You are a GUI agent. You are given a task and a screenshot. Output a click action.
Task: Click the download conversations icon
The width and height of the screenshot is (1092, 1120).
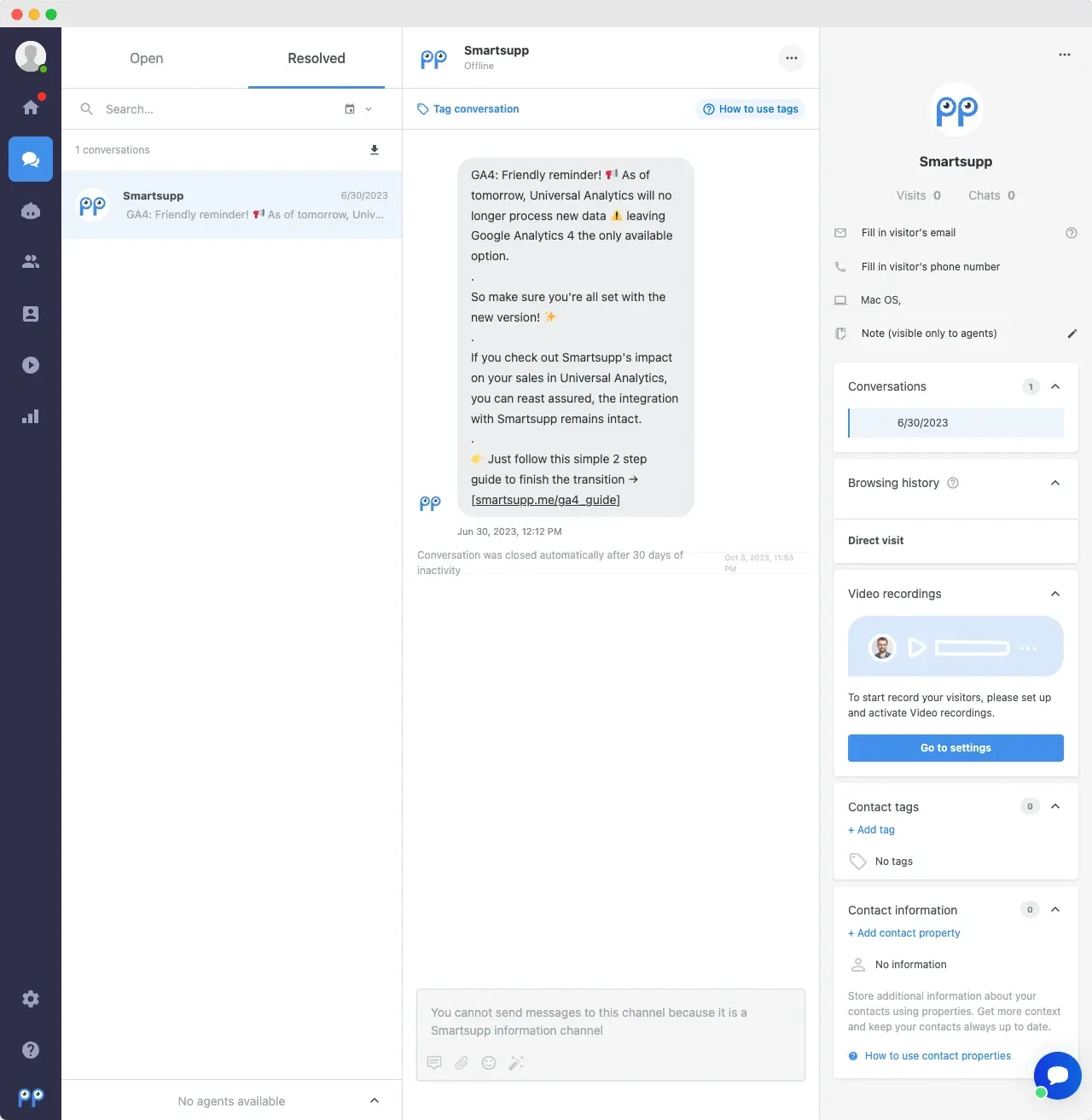(x=374, y=150)
